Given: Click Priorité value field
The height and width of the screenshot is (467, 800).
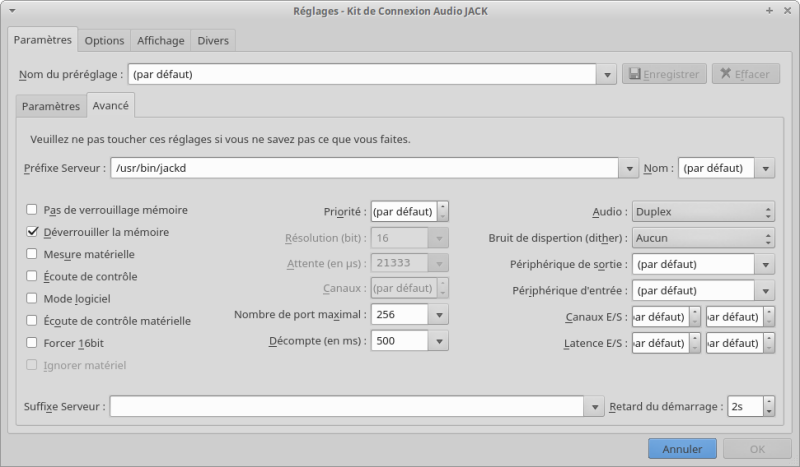Looking at the screenshot, I should [x=404, y=211].
